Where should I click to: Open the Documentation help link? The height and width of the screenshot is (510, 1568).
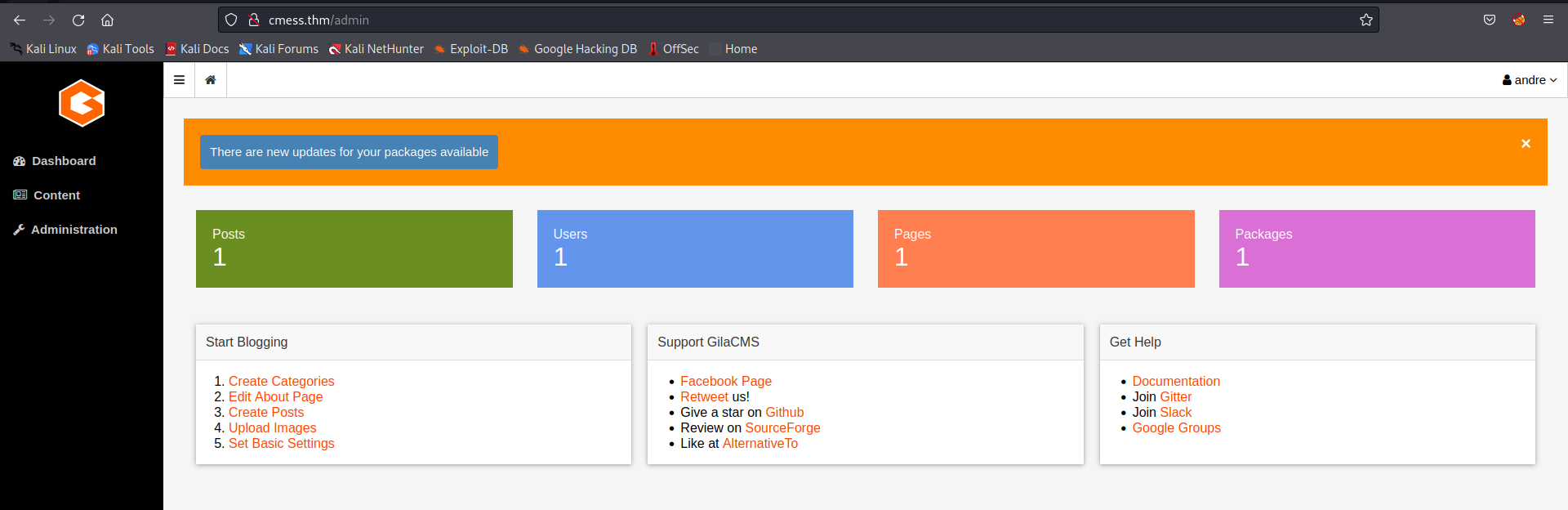point(1175,381)
